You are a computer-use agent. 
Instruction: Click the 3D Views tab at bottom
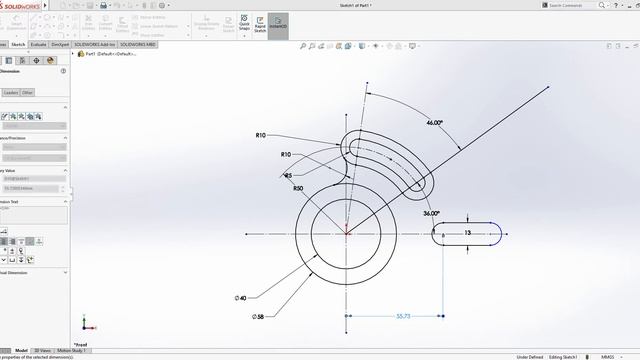point(42,351)
